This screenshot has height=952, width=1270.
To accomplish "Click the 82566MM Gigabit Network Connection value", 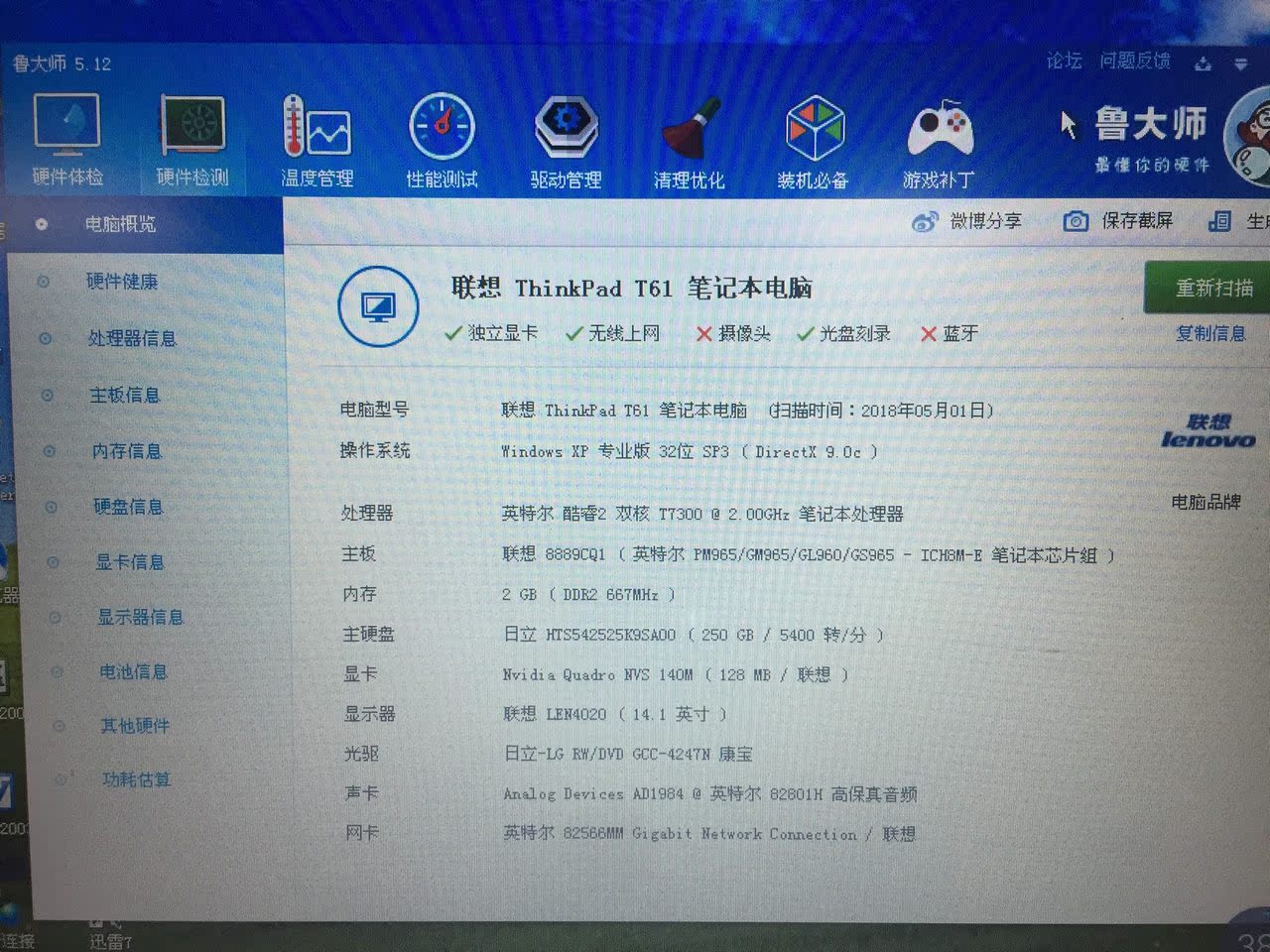I will [x=709, y=834].
